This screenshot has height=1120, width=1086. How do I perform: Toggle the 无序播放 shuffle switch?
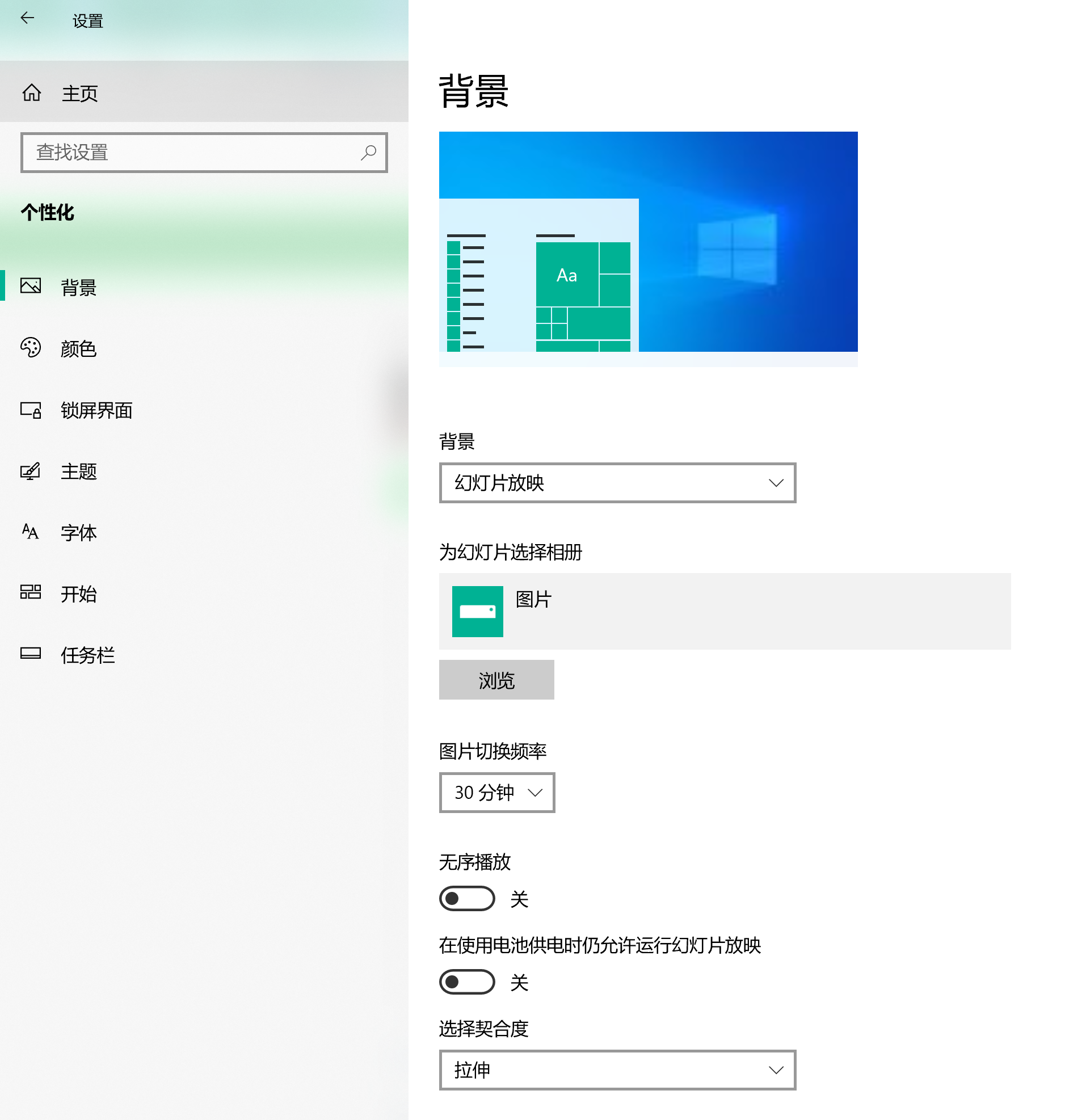[x=467, y=898]
